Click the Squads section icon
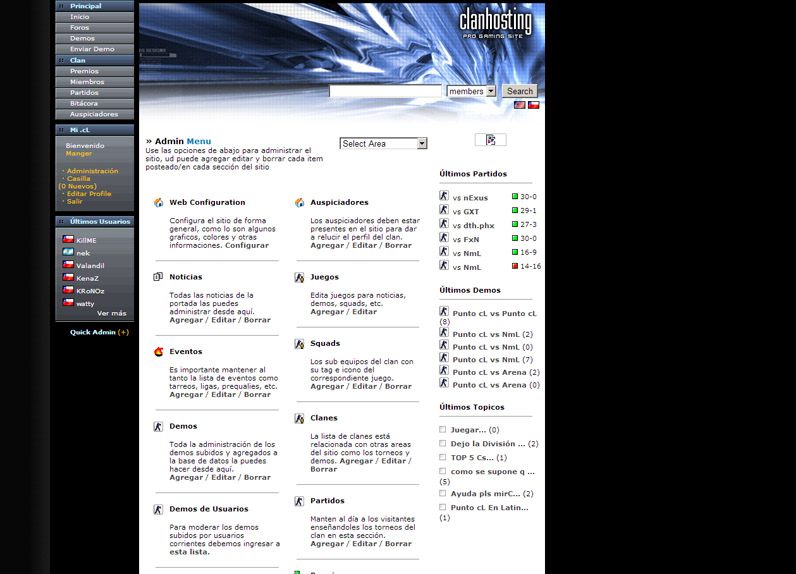The height and width of the screenshot is (574, 796). pyautogui.click(x=300, y=344)
